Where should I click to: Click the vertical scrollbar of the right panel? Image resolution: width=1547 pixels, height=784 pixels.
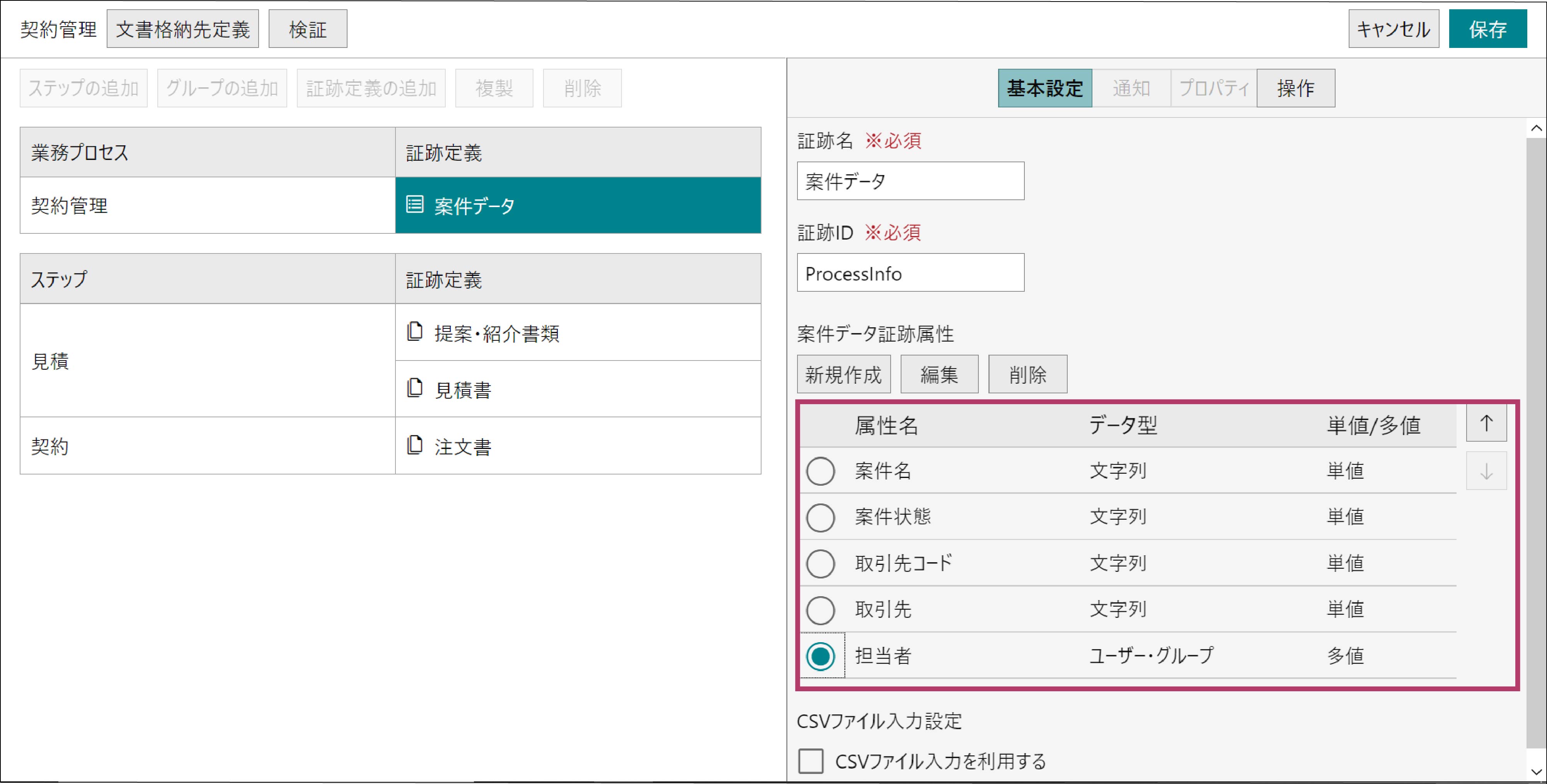click(x=1535, y=444)
